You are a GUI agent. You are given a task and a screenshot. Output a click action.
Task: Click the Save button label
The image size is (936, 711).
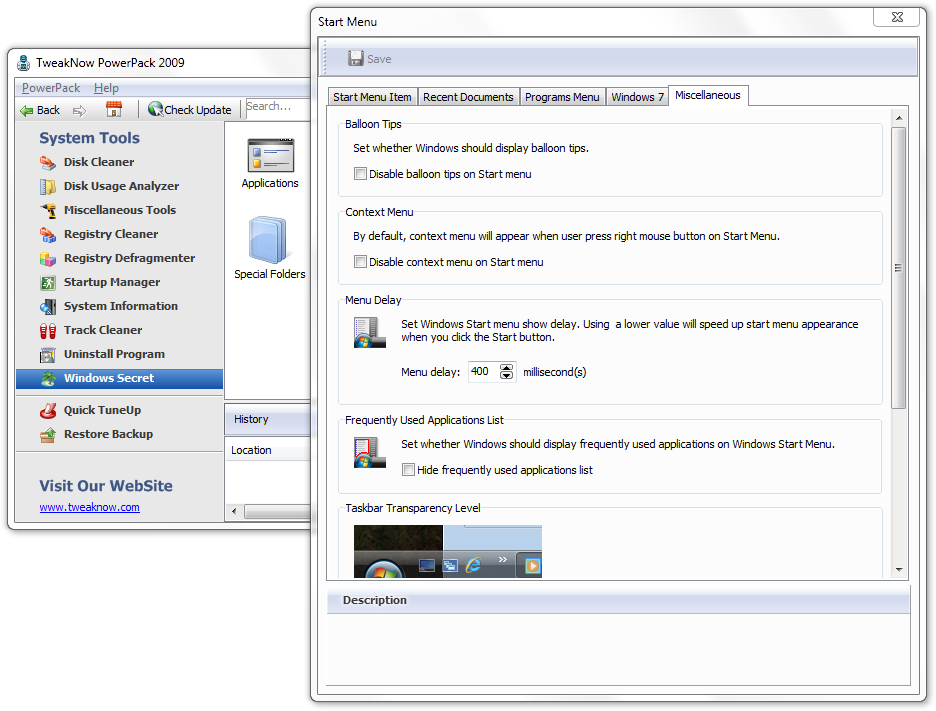coord(379,59)
